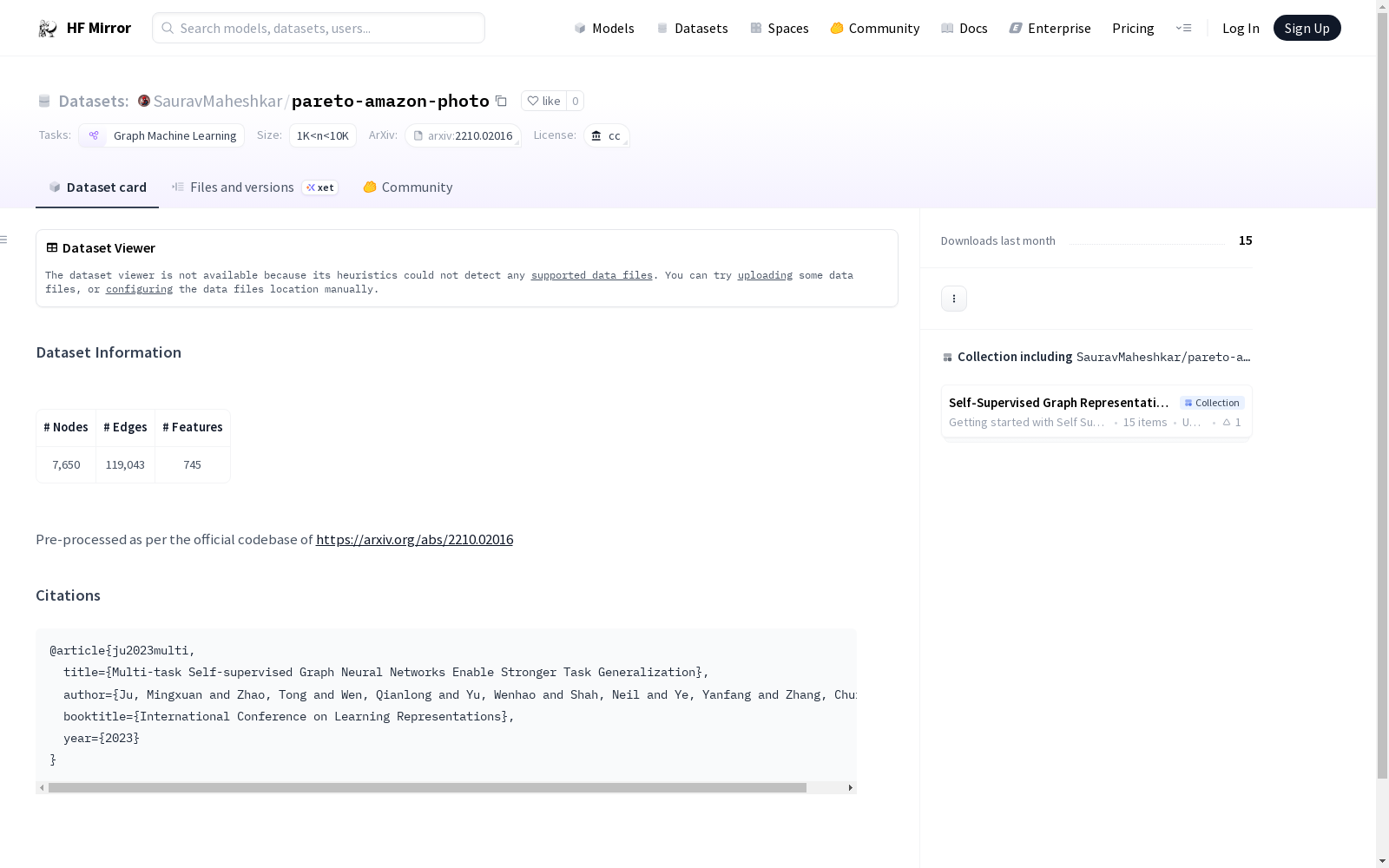Open the configuring link
Viewport: 1389px width, 868px height.
139,289
